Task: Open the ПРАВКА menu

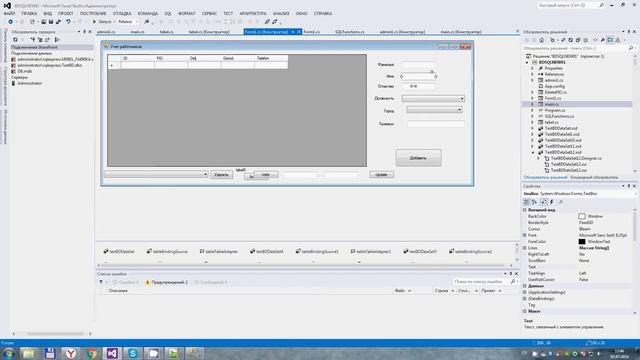Action: tap(29, 13)
